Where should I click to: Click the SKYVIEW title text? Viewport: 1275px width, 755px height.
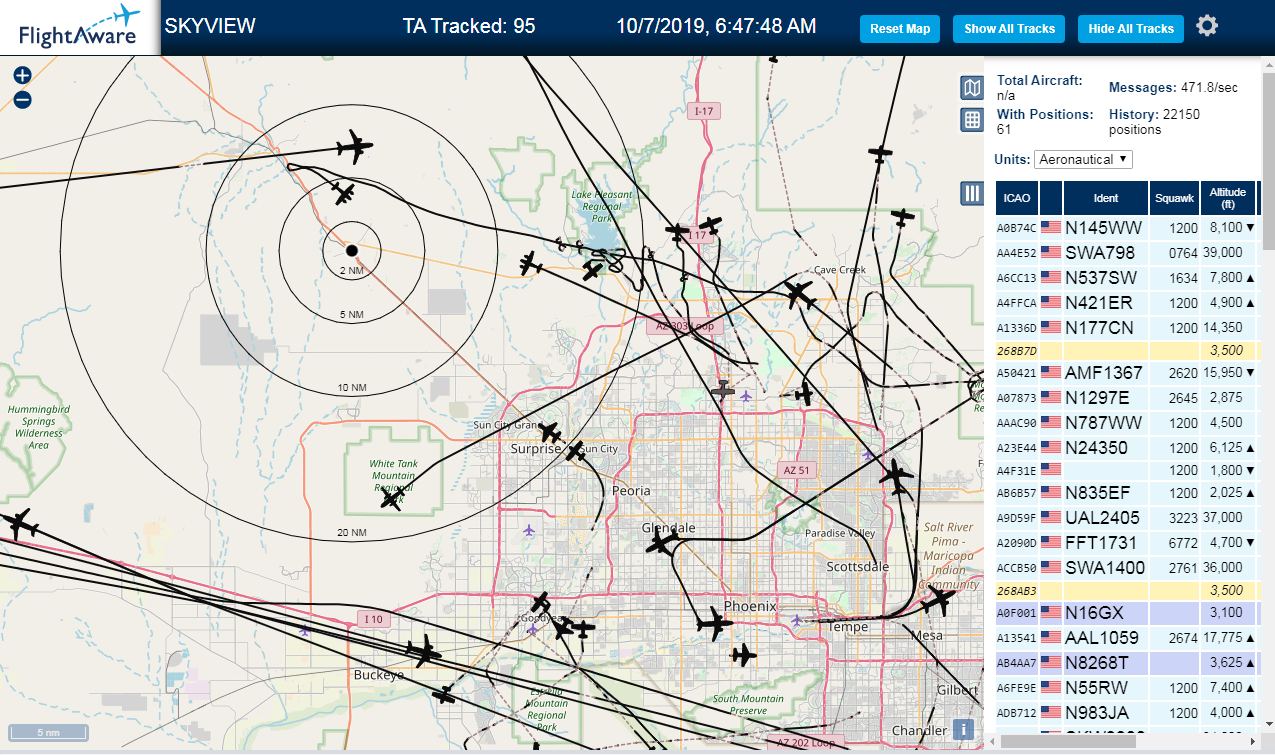(210, 26)
